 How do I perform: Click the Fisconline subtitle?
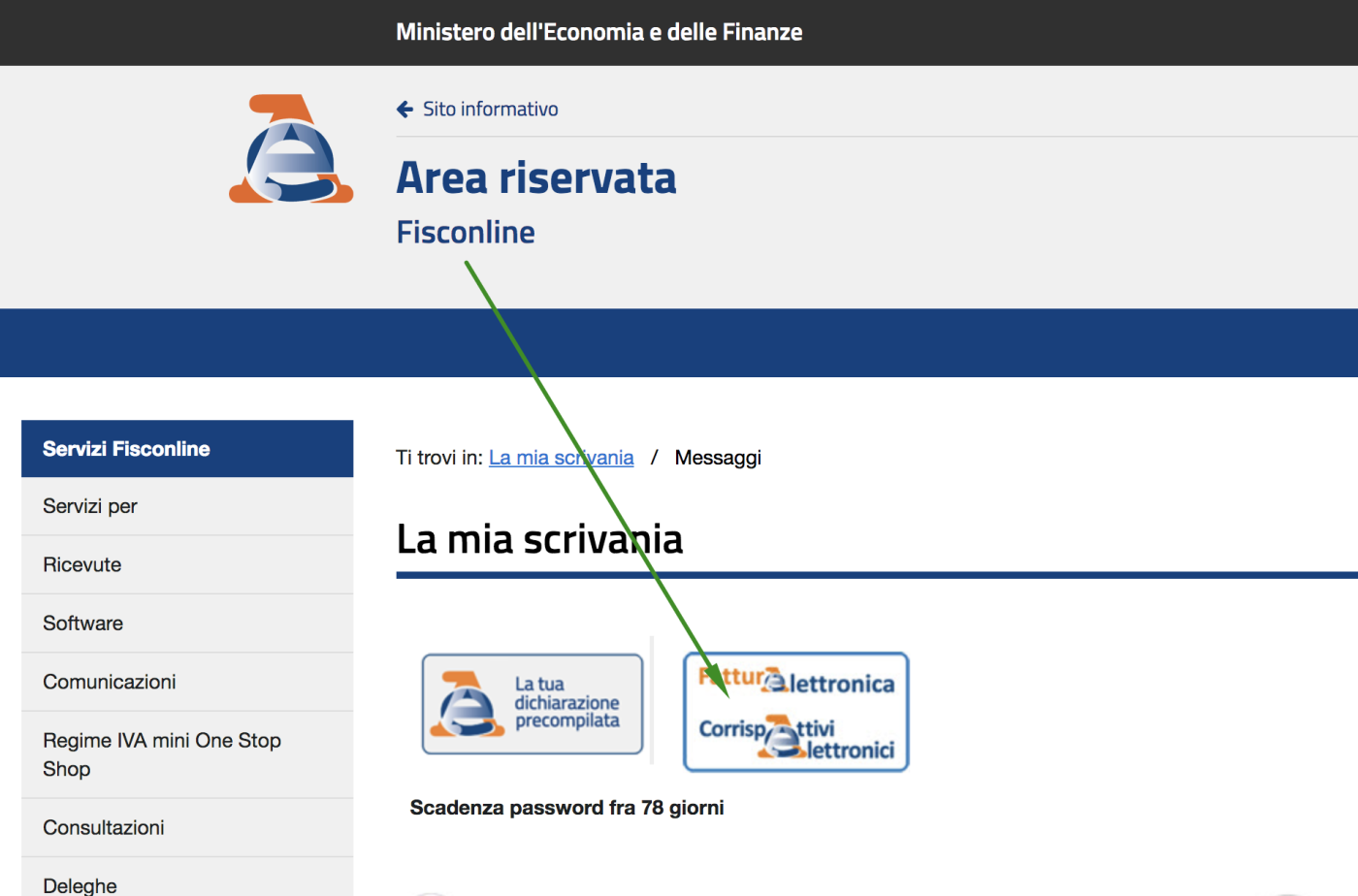coord(466,233)
